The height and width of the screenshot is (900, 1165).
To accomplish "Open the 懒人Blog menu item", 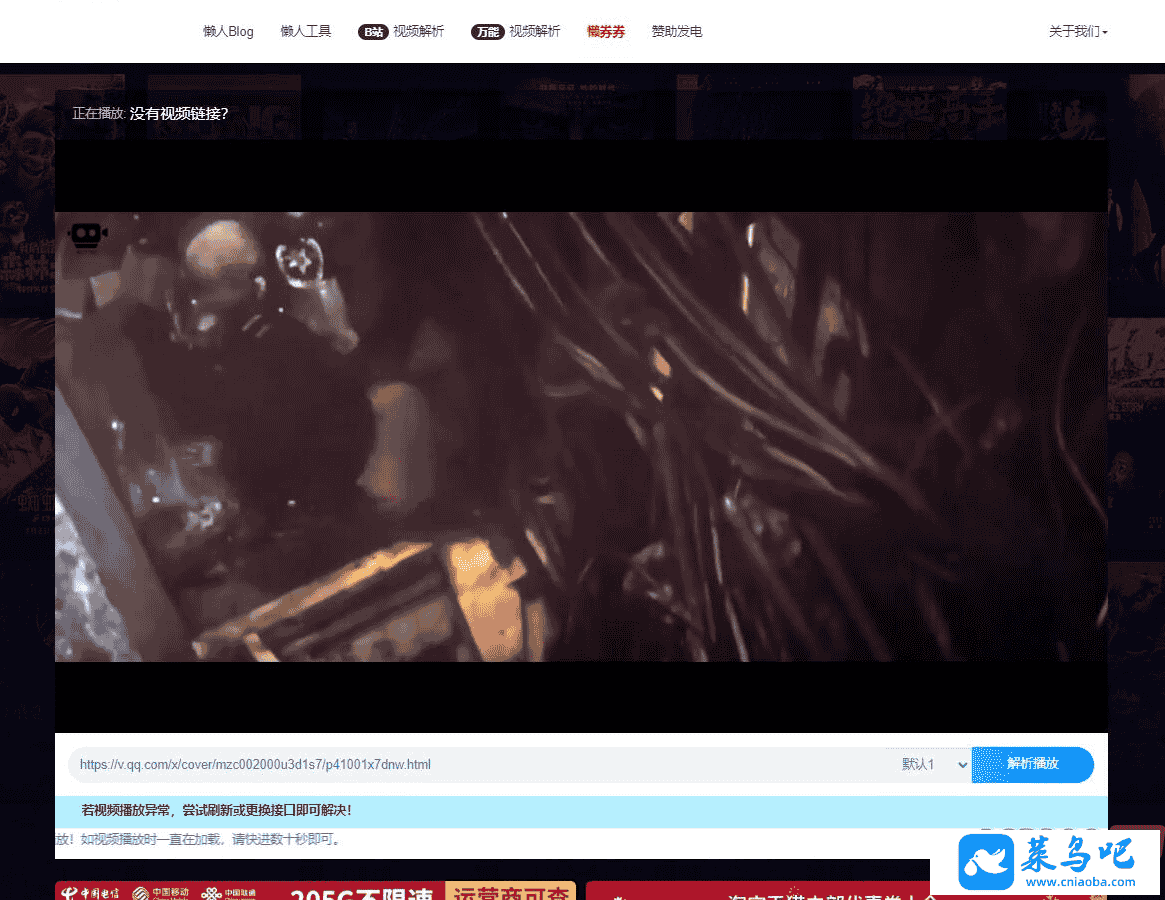I will coord(228,31).
